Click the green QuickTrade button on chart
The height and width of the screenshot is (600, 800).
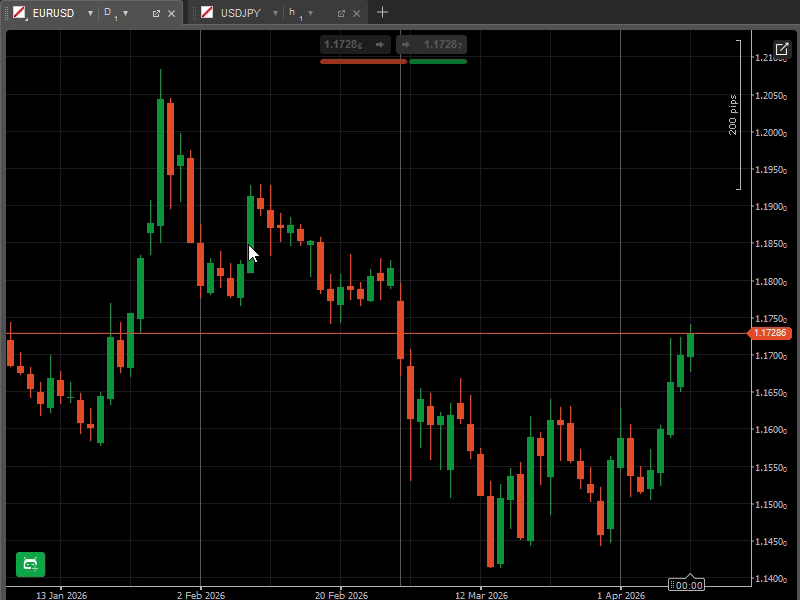coord(30,564)
